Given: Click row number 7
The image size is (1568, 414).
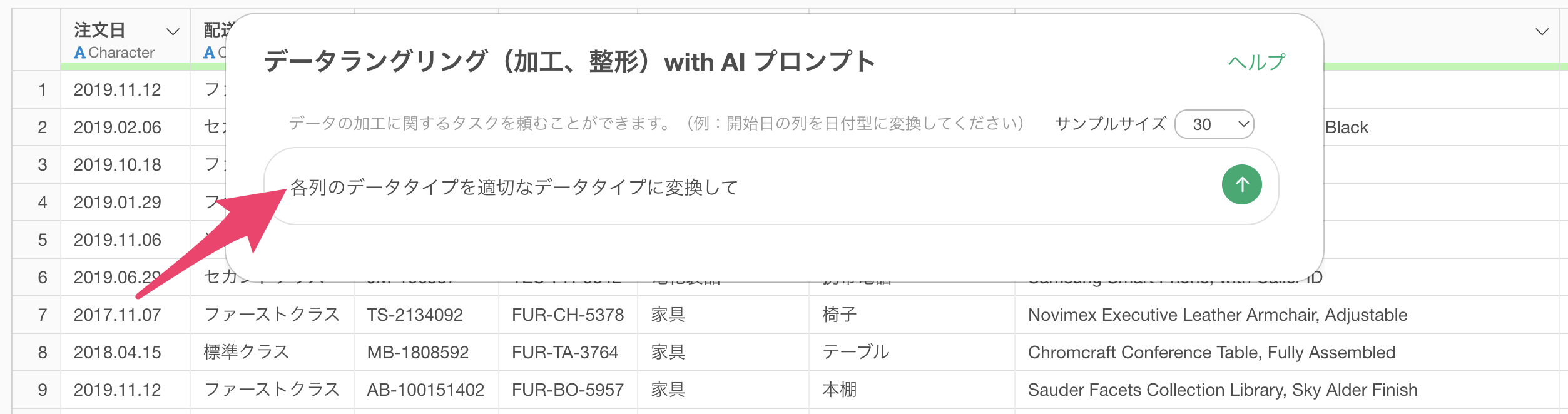Looking at the screenshot, I should tap(42, 315).
